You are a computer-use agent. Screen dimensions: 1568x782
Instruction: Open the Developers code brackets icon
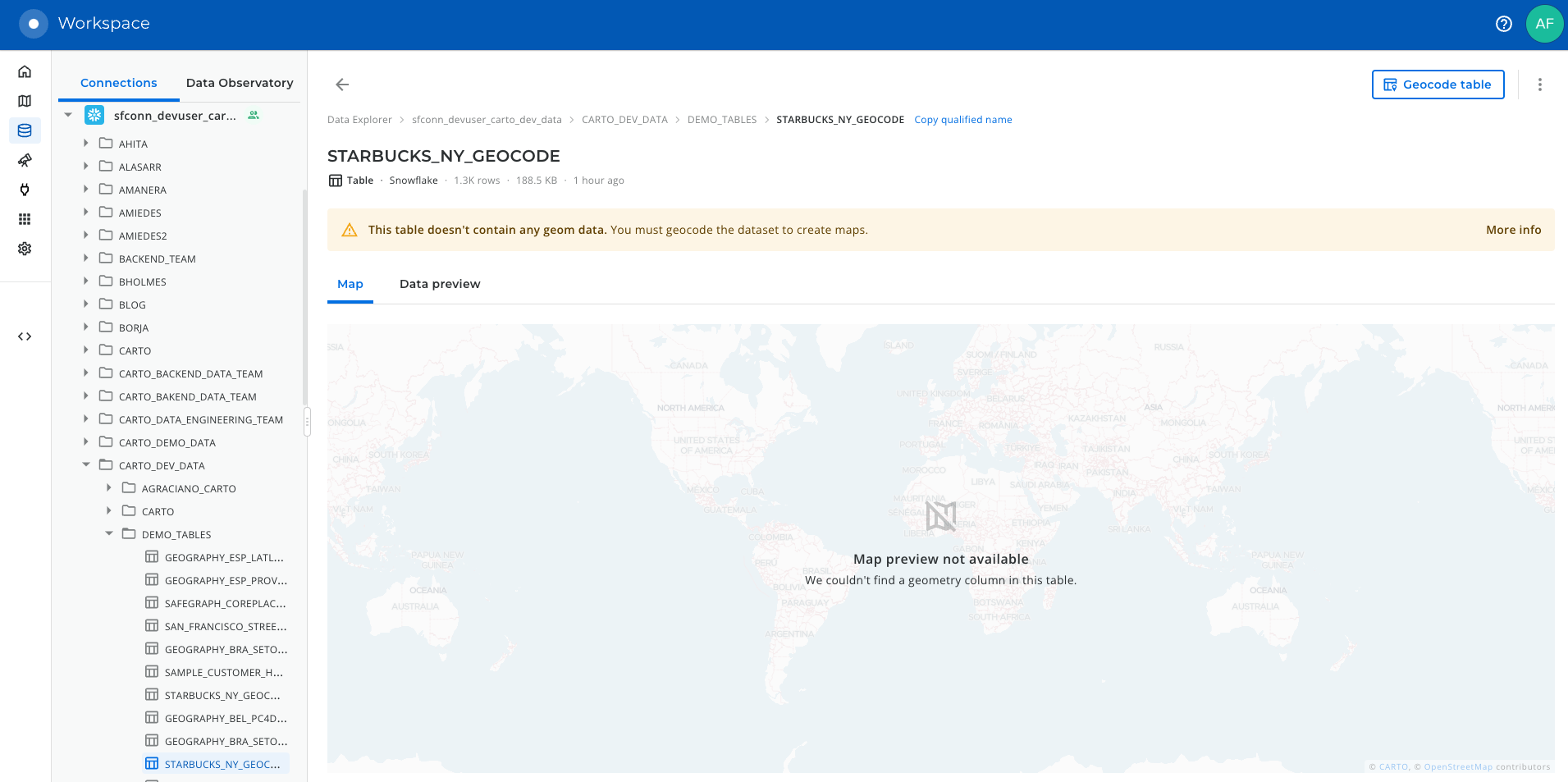(x=25, y=336)
